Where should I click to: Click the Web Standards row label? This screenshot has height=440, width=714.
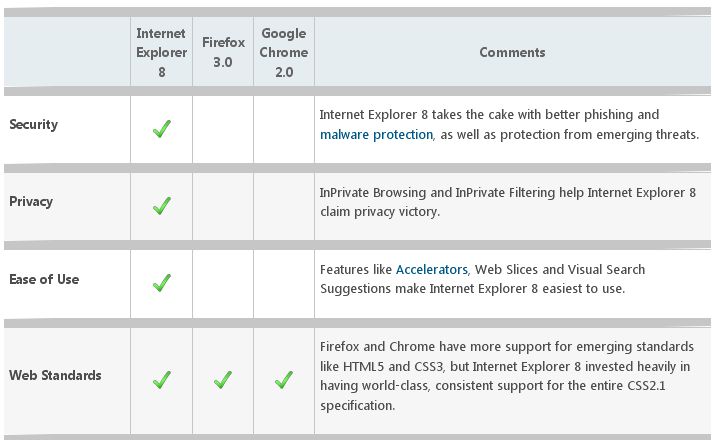(x=55, y=375)
